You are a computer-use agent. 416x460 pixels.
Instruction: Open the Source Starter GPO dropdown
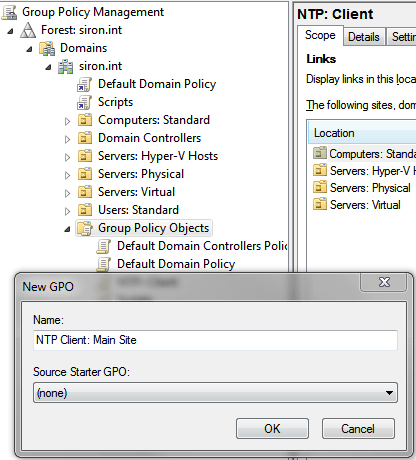tap(215, 393)
